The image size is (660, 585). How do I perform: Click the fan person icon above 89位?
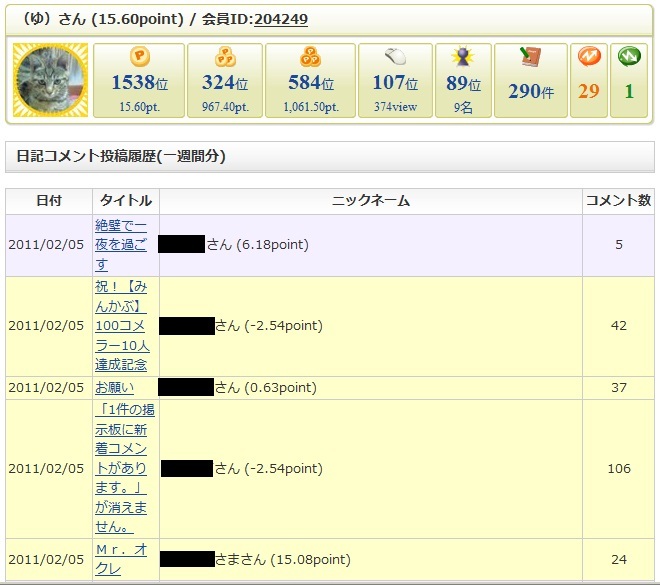(462, 58)
